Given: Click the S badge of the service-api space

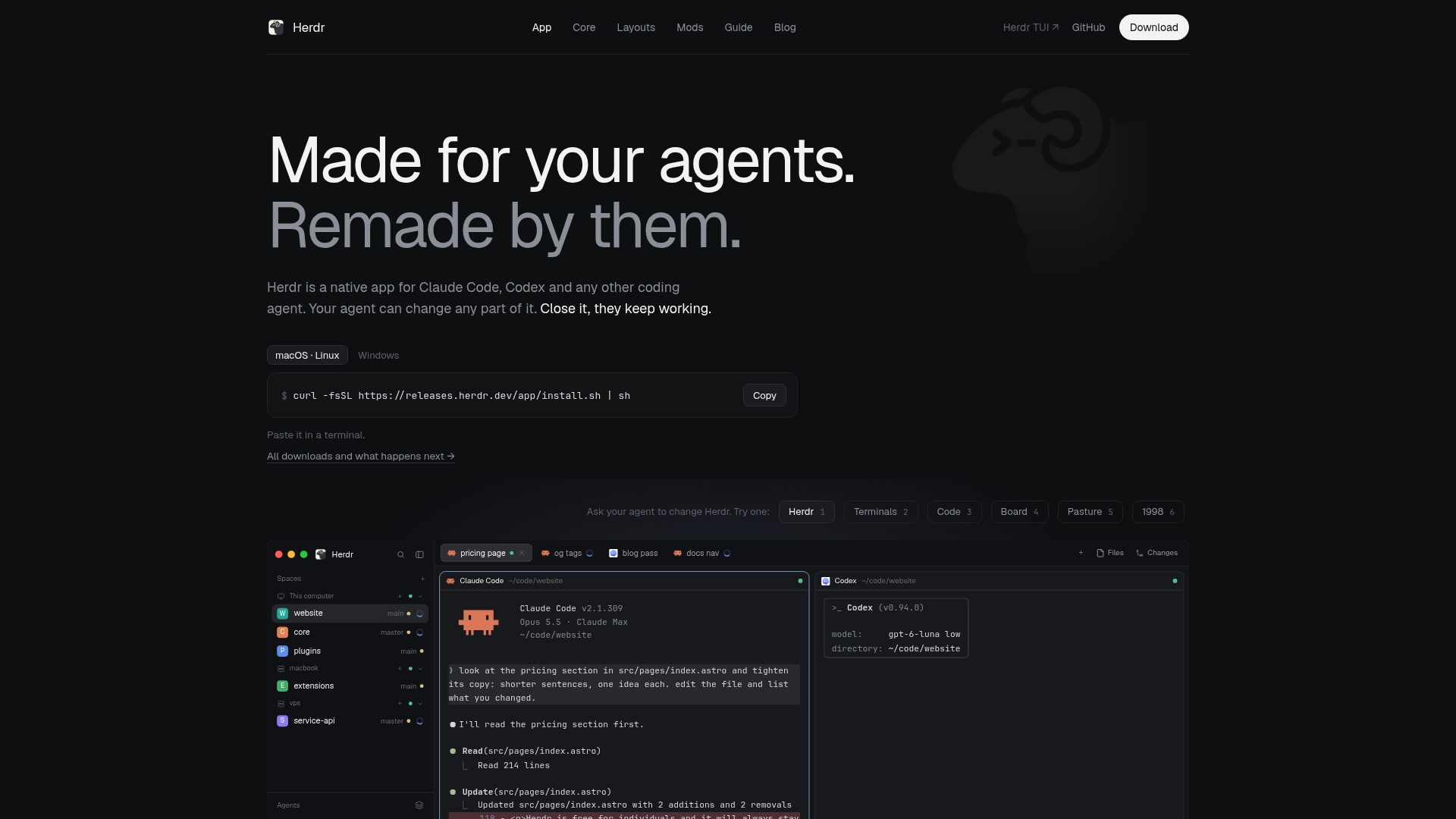Looking at the screenshot, I should (282, 721).
